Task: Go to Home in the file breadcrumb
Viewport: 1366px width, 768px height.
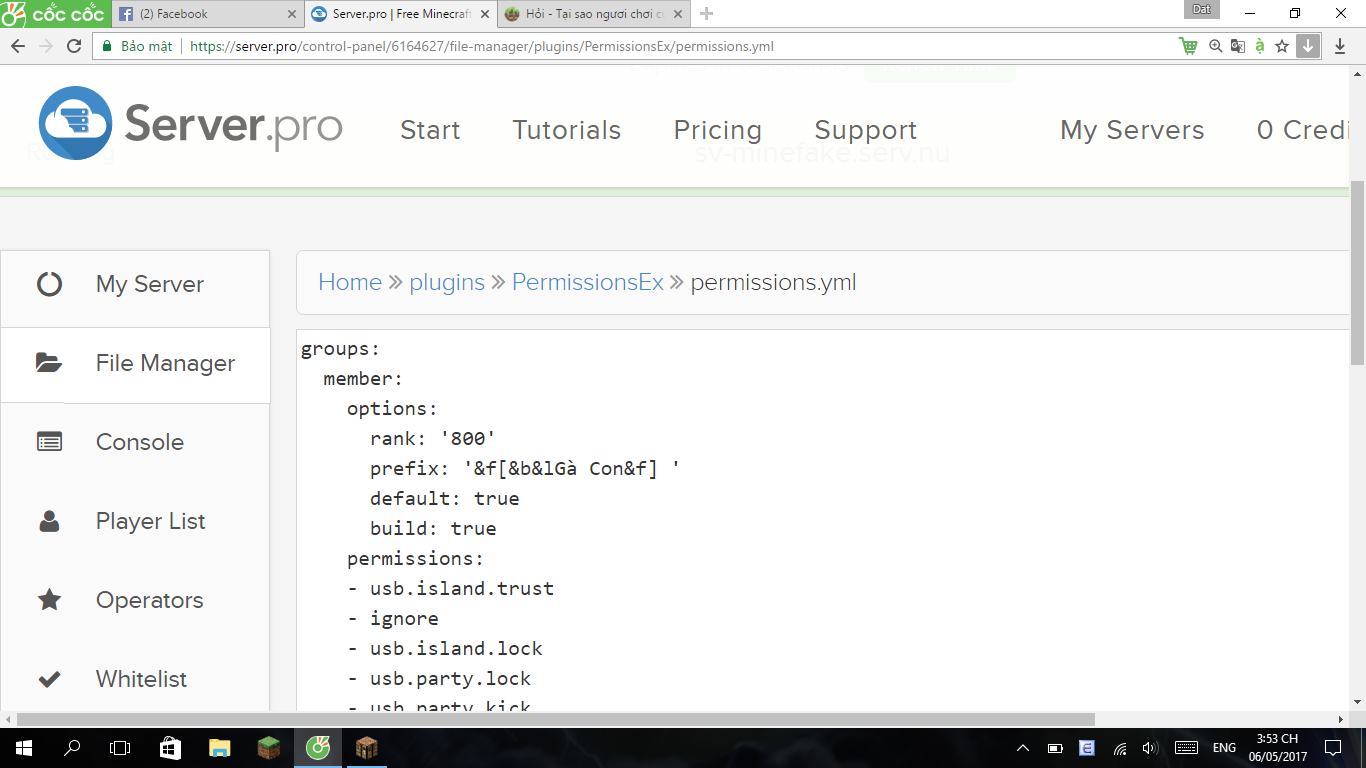Action: [350, 282]
